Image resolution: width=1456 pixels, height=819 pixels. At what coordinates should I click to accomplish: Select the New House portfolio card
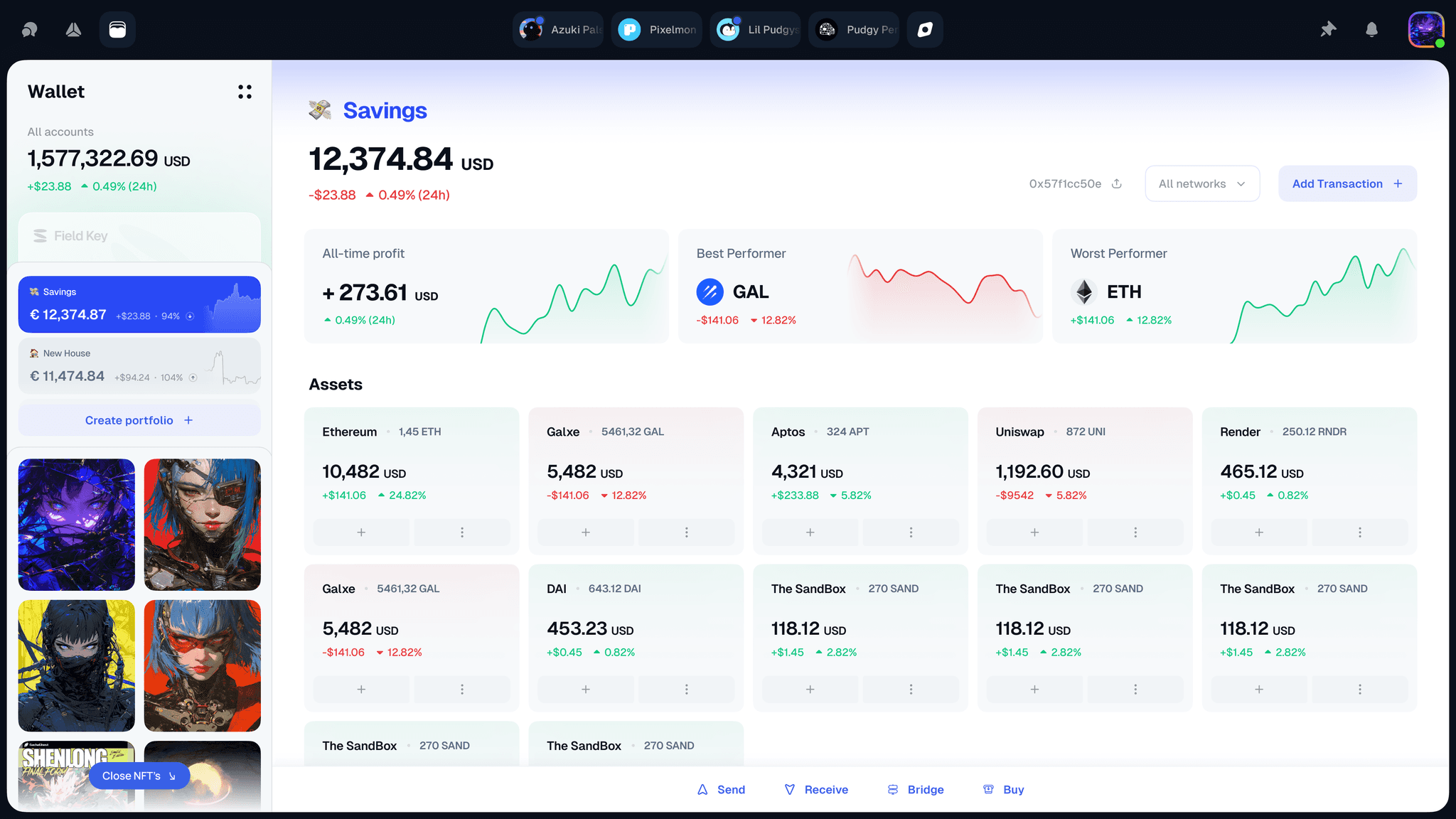point(139,365)
